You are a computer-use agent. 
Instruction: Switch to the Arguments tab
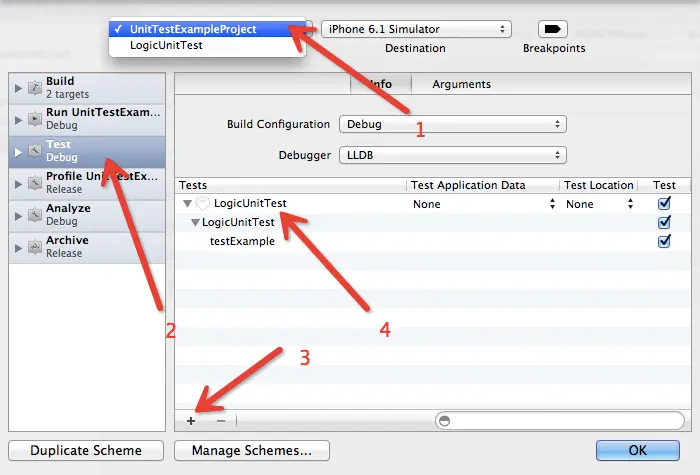[x=461, y=85]
